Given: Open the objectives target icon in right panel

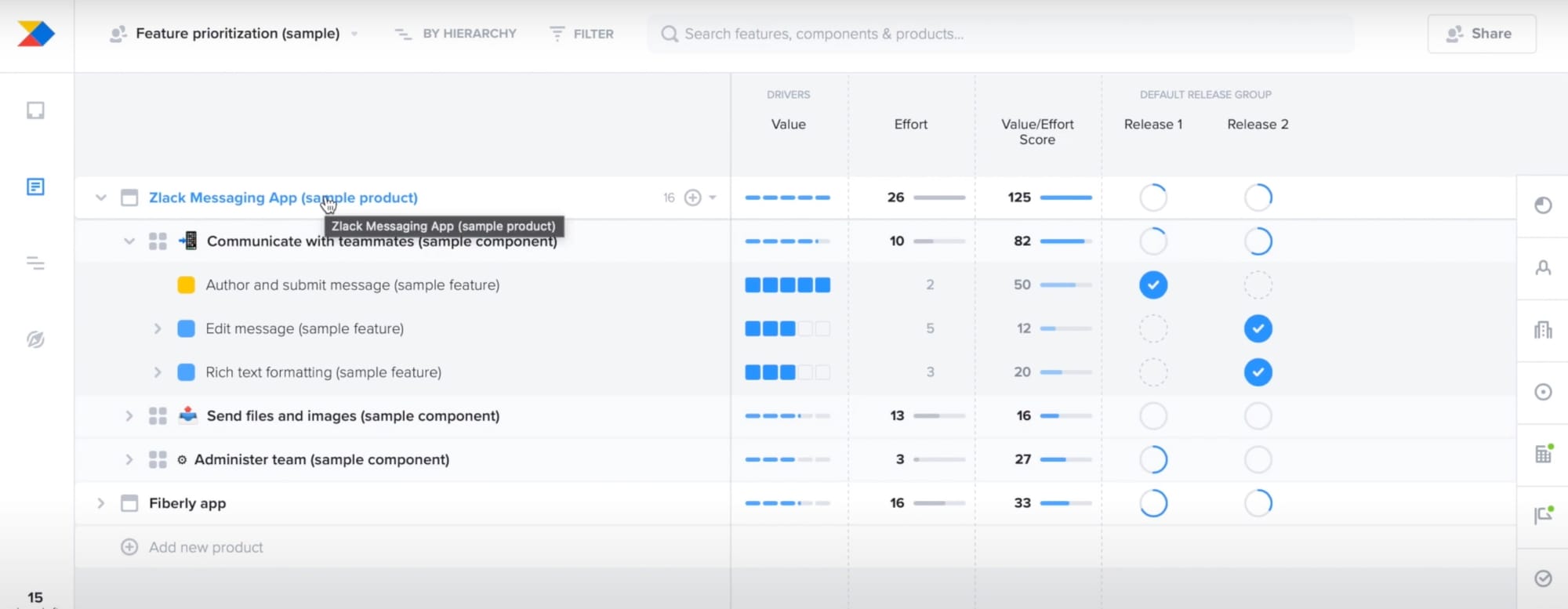Looking at the screenshot, I should tap(1543, 392).
